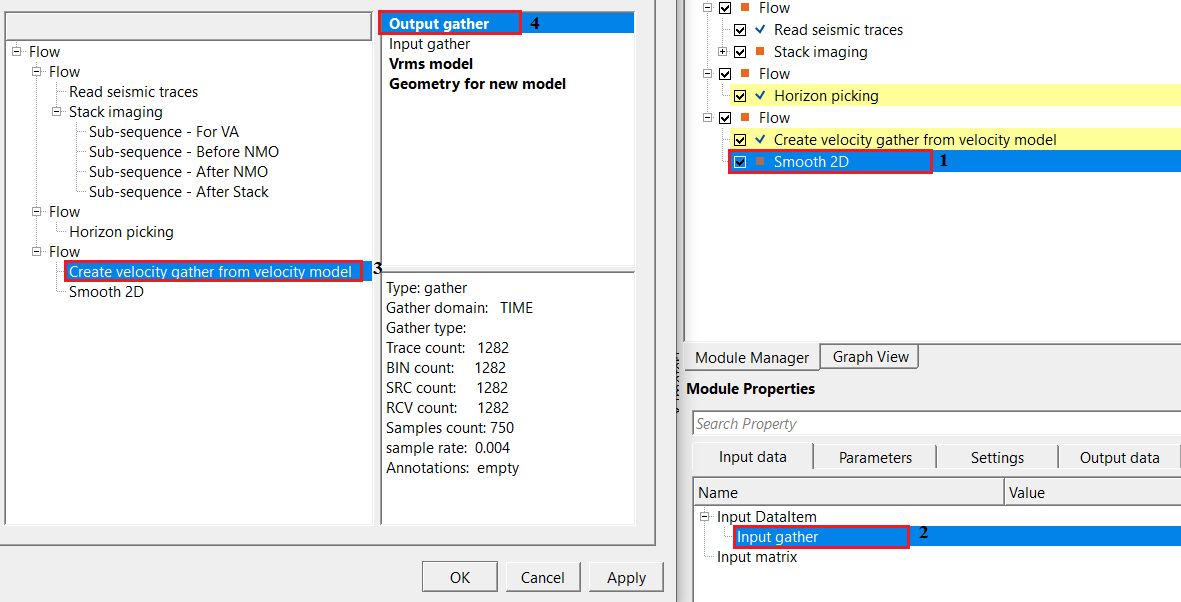Switch to the Module Manager tab
The width and height of the screenshot is (1181, 602).
752,357
